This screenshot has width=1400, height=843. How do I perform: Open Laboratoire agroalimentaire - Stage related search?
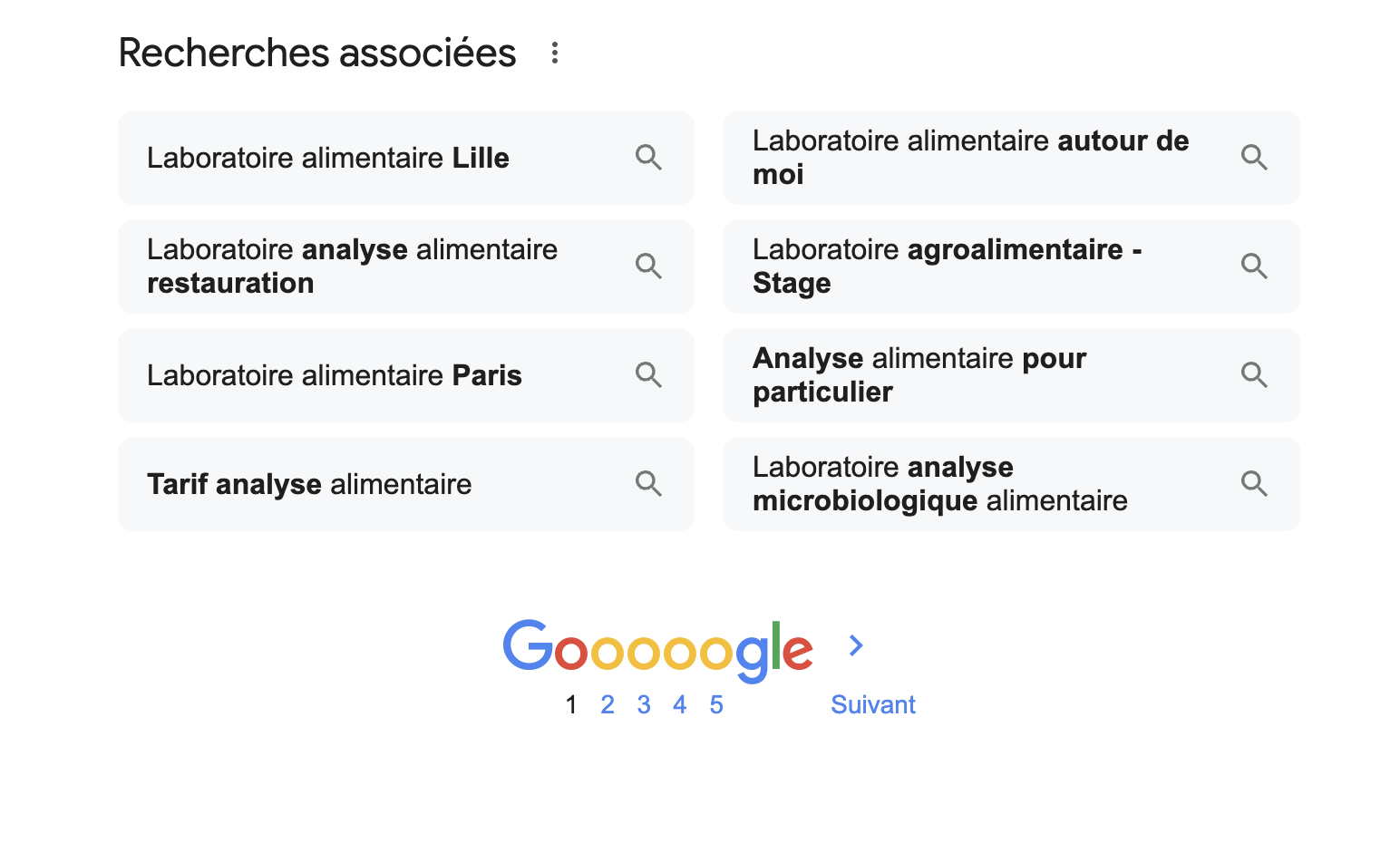tap(1012, 266)
